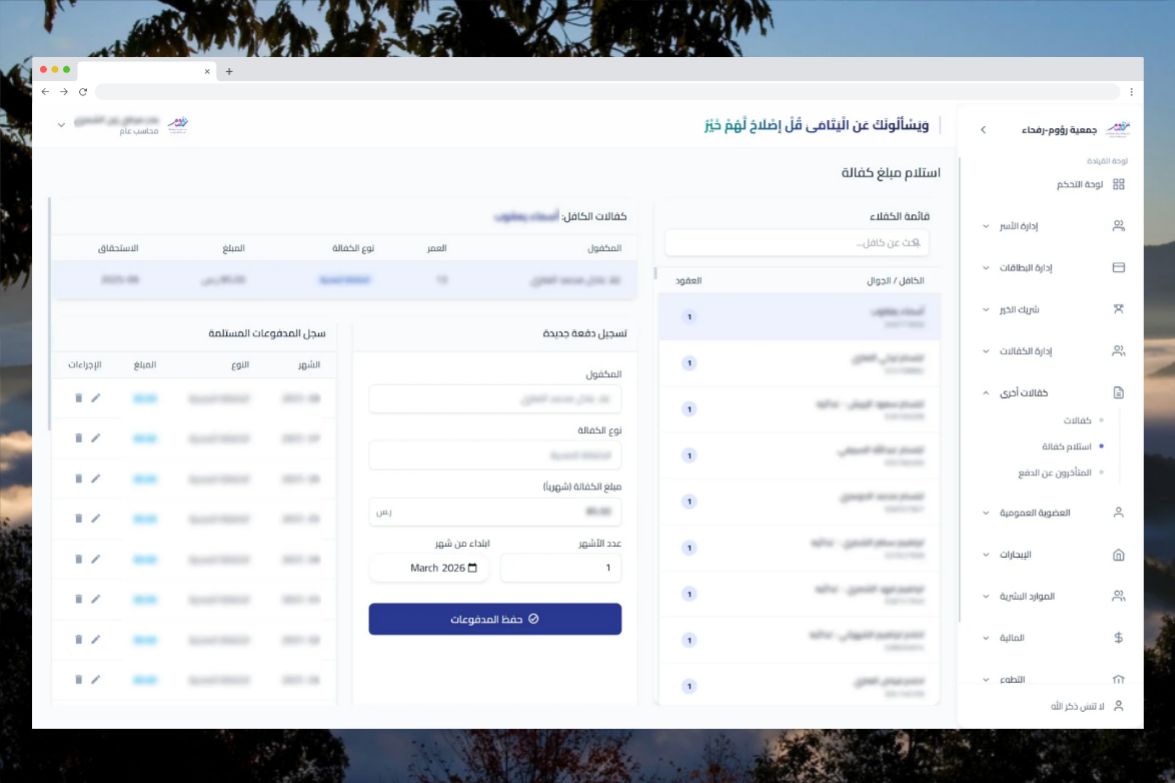Viewport: 1175px width, 783px height.
Task: Open the المتأخرون عن الدفع submenu item
Action: pyautogui.click(x=1054, y=473)
